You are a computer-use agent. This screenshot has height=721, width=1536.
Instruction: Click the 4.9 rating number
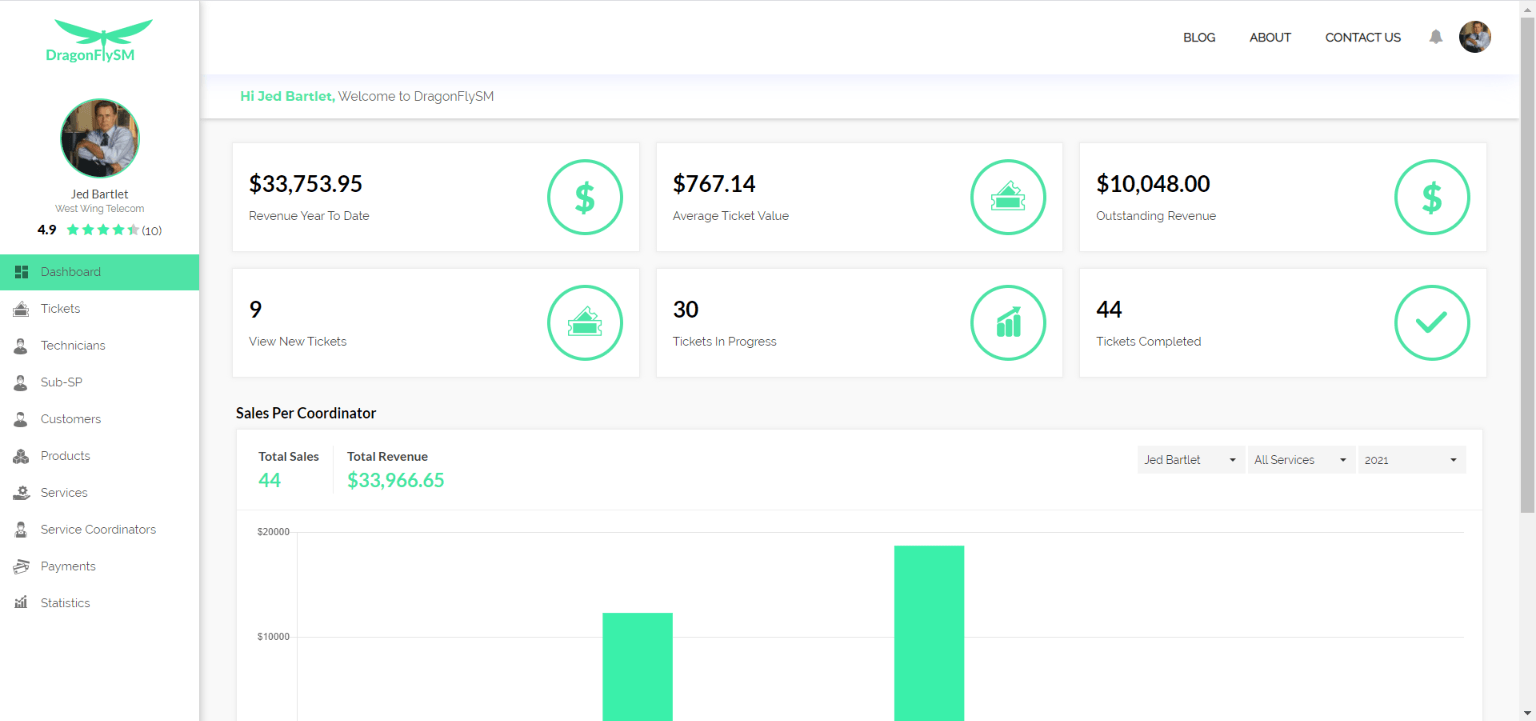click(x=47, y=230)
